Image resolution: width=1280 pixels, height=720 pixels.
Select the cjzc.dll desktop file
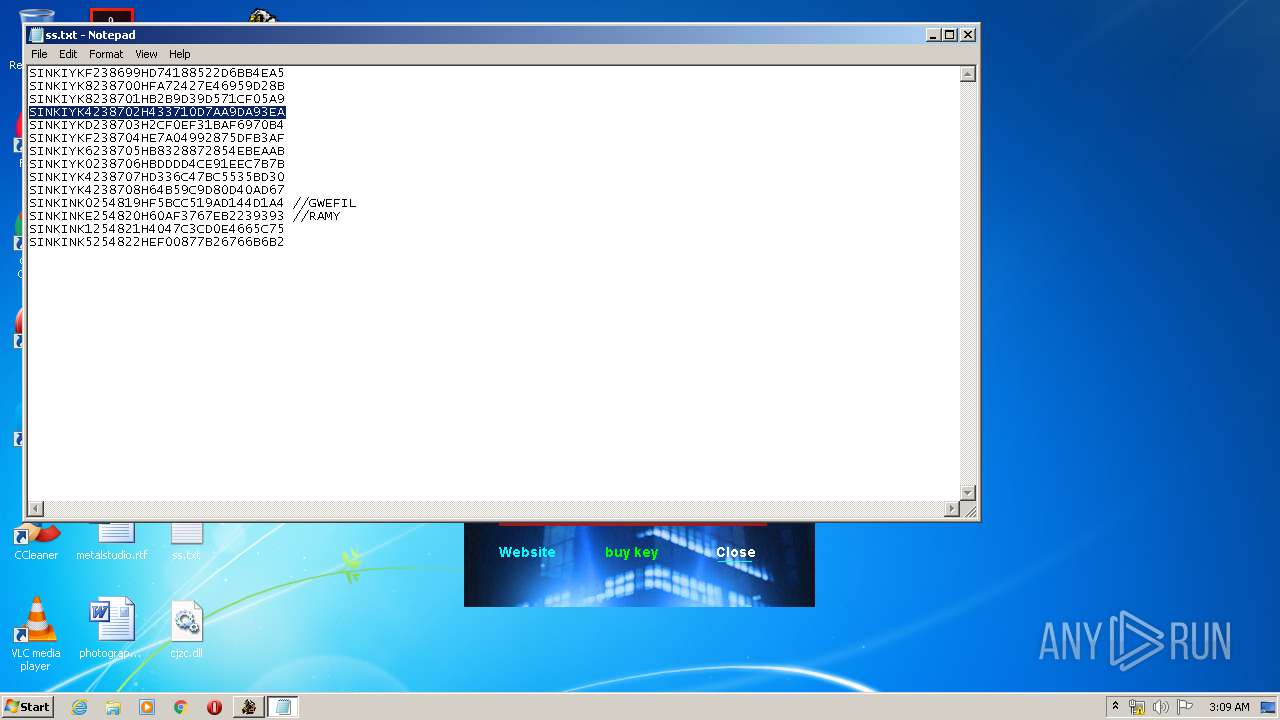coord(186,628)
